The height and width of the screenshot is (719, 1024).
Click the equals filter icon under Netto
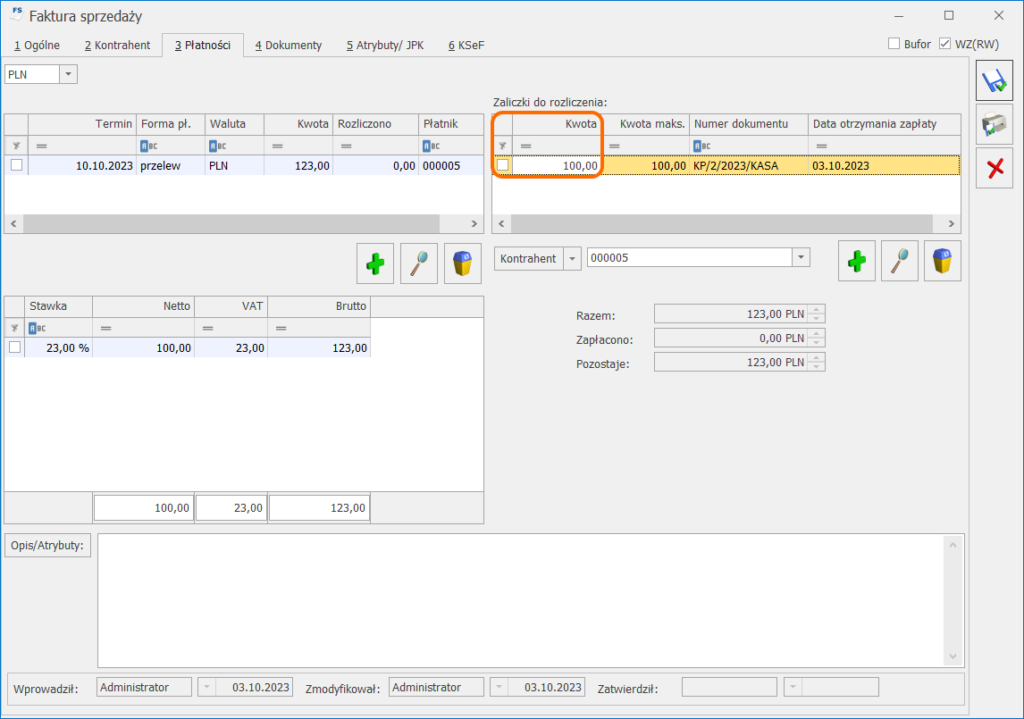pyautogui.click(x=106, y=328)
